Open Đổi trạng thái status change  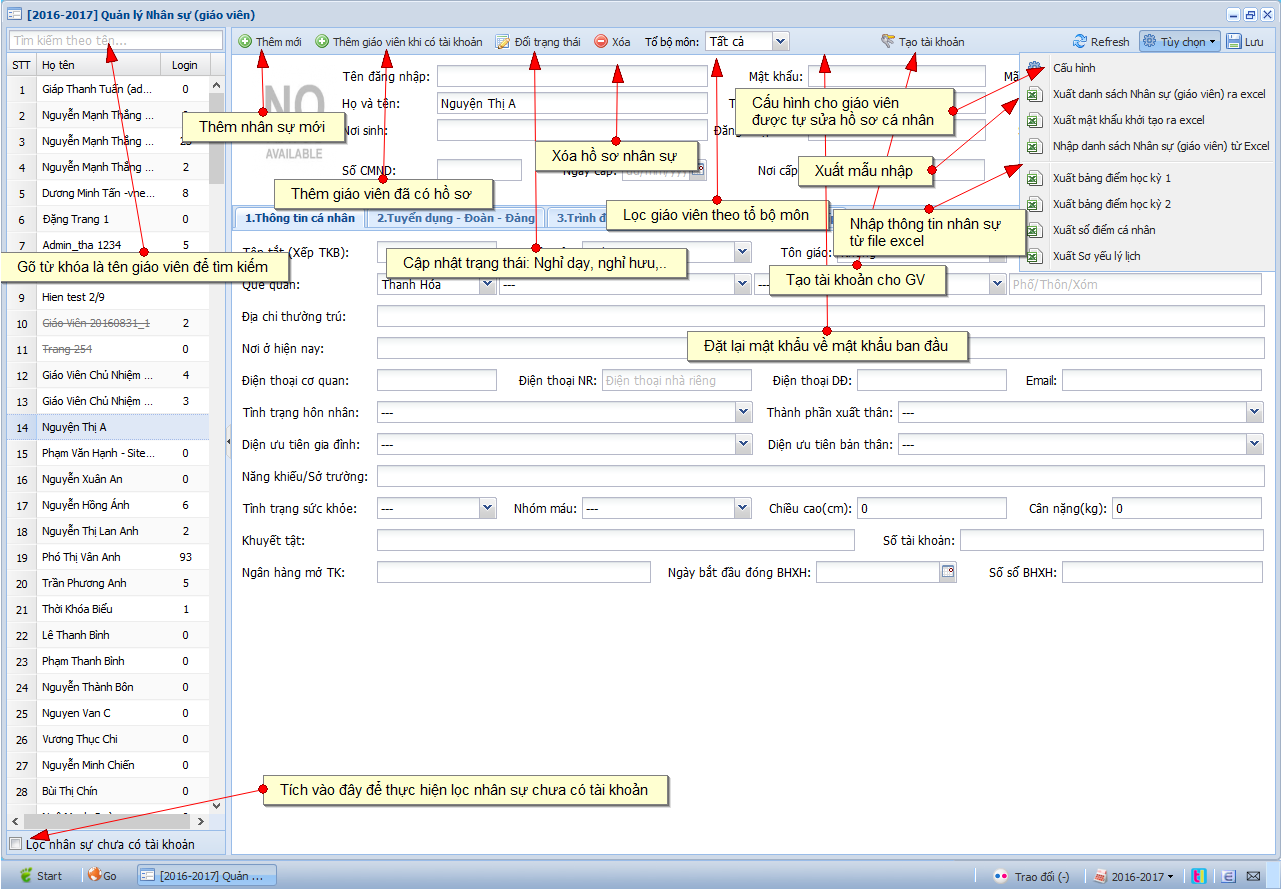click(538, 42)
